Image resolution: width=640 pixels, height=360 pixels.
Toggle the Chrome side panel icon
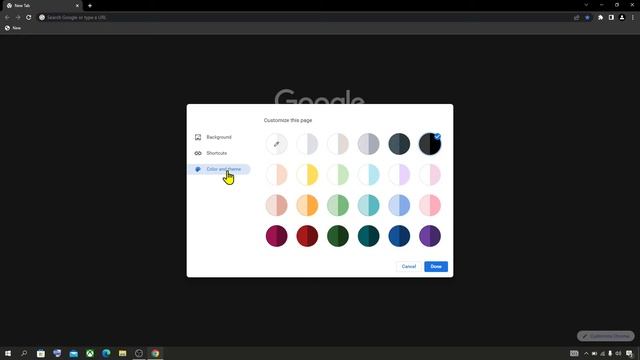[611, 18]
